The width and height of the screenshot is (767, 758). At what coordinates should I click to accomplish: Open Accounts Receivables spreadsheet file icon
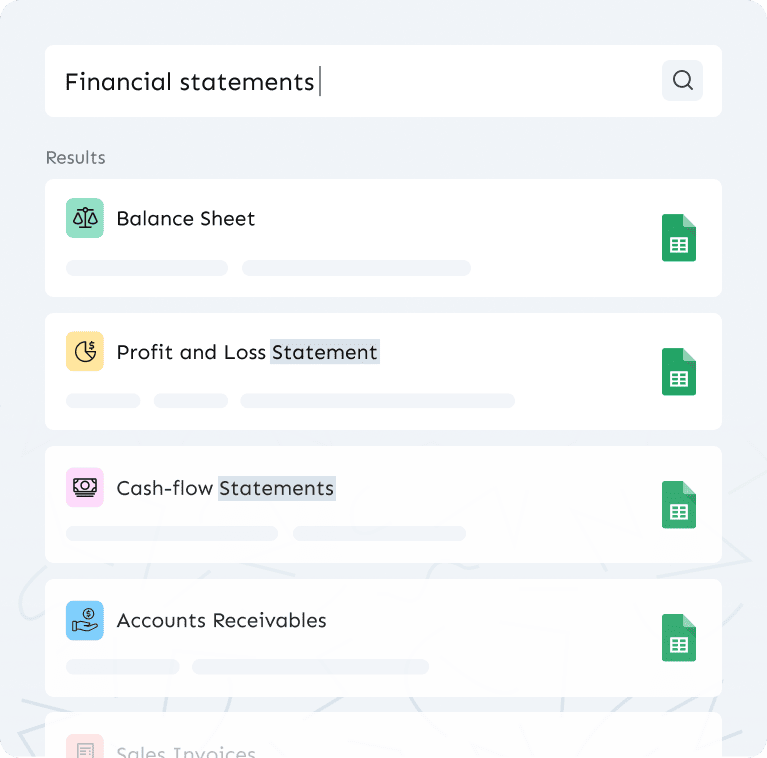tap(679, 638)
